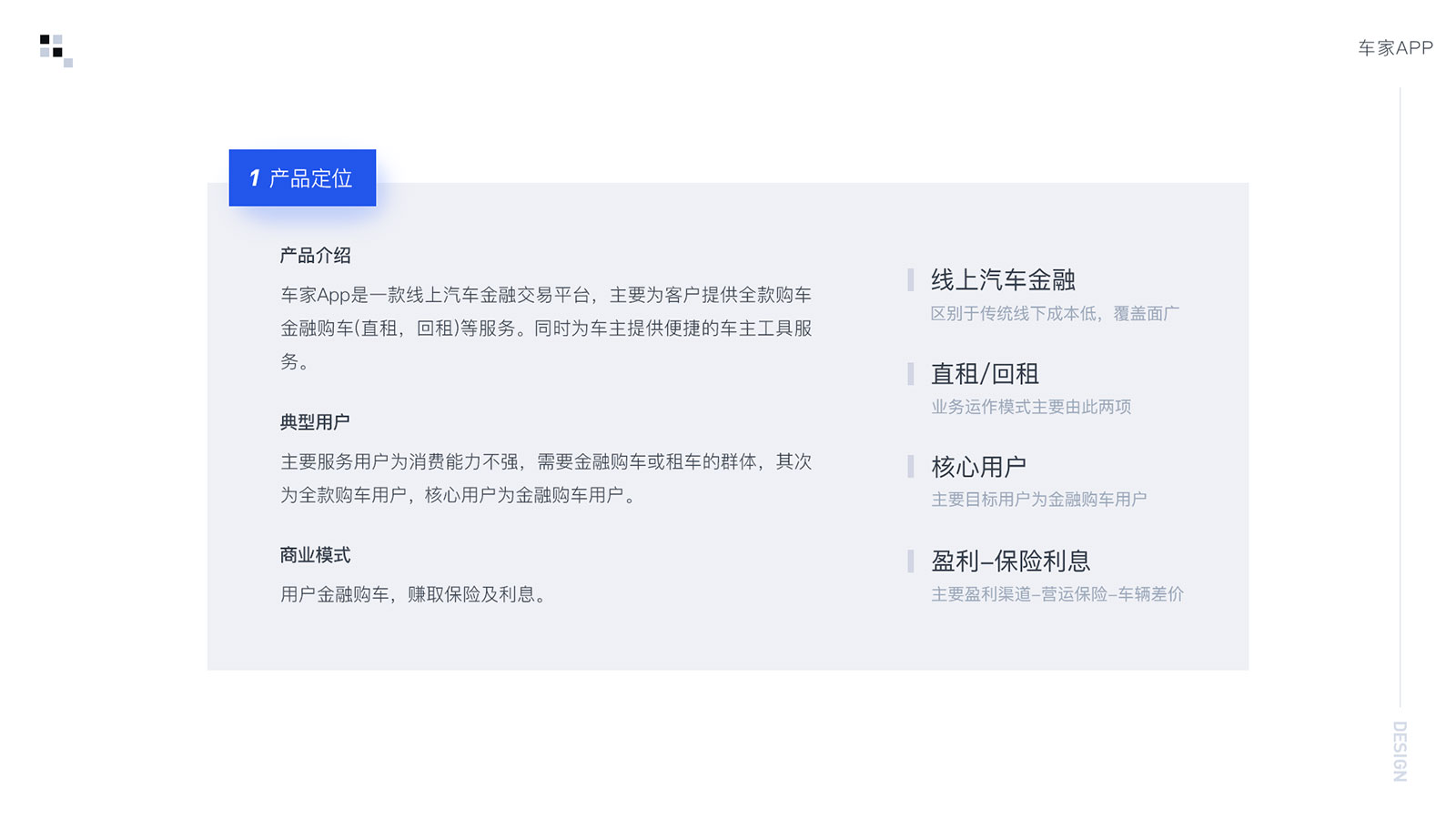Click the blue marker beside 直租/回租

point(911,374)
